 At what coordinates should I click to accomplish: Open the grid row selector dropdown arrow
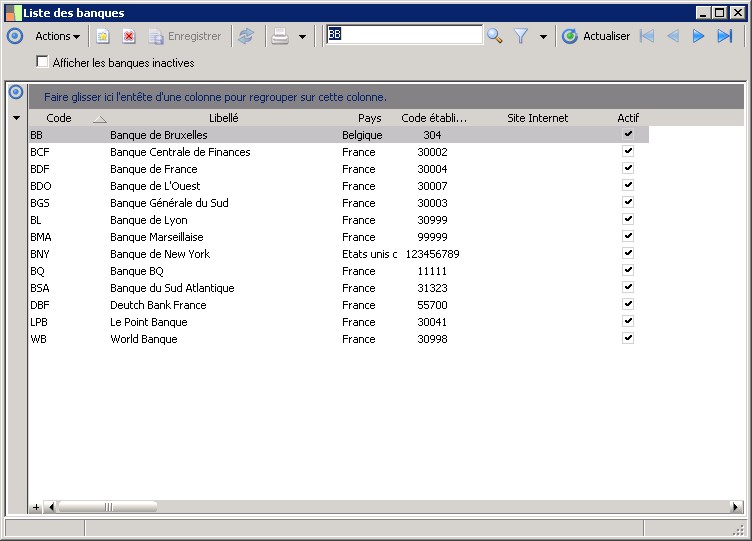click(16, 118)
